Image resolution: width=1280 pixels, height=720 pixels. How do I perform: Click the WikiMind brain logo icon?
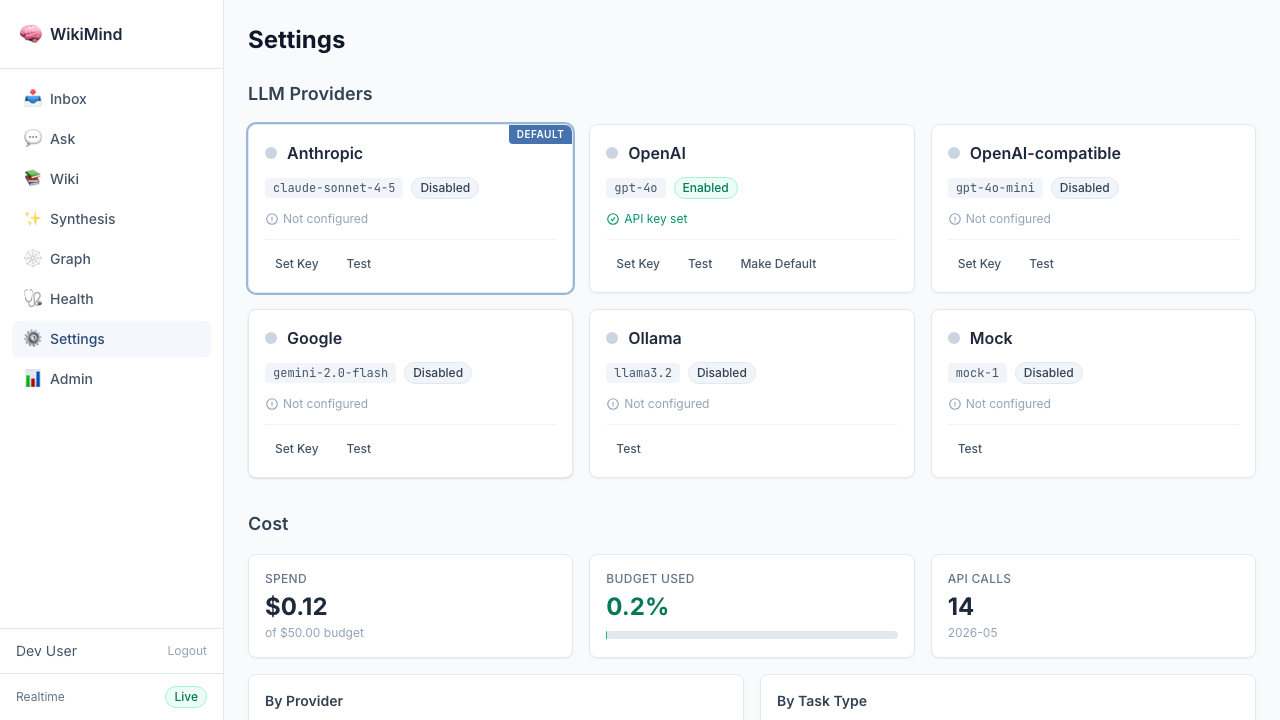point(31,34)
